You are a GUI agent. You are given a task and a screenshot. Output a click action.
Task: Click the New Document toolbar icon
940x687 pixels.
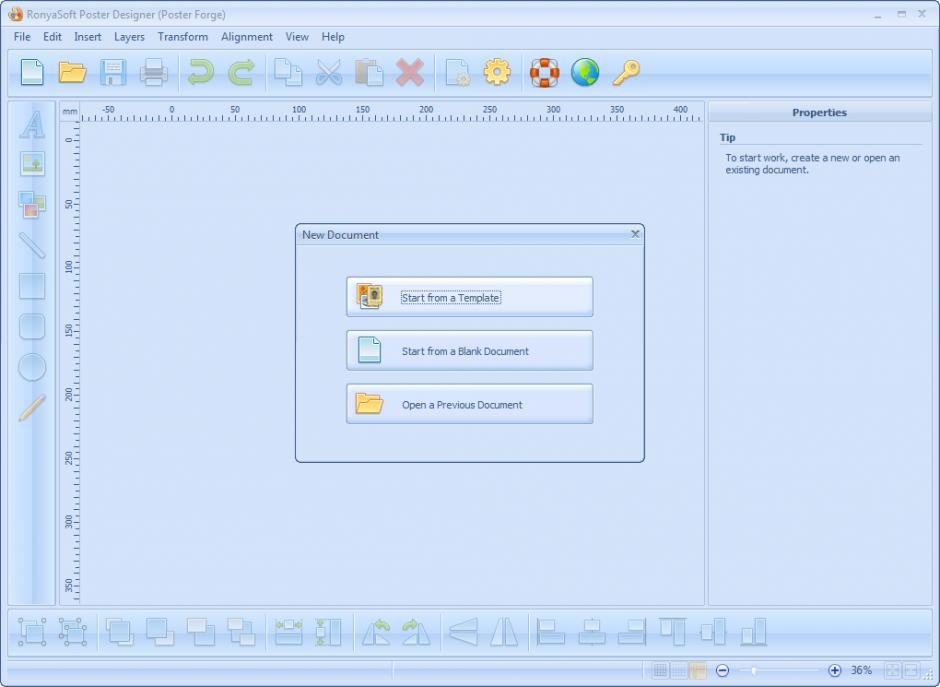pyautogui.click(x=32, y=73)
